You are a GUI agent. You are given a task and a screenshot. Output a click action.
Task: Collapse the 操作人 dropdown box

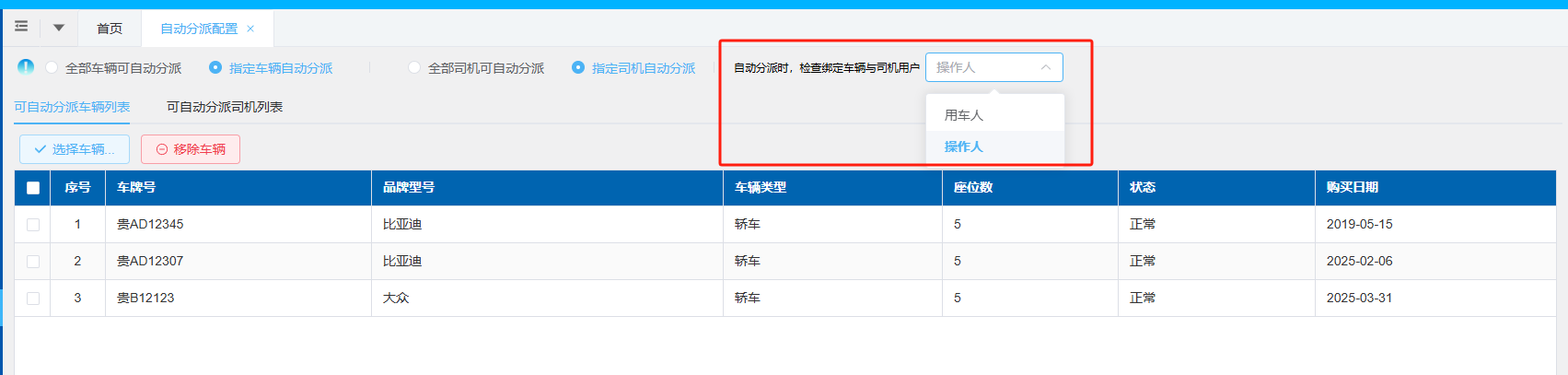pos(993,67)
